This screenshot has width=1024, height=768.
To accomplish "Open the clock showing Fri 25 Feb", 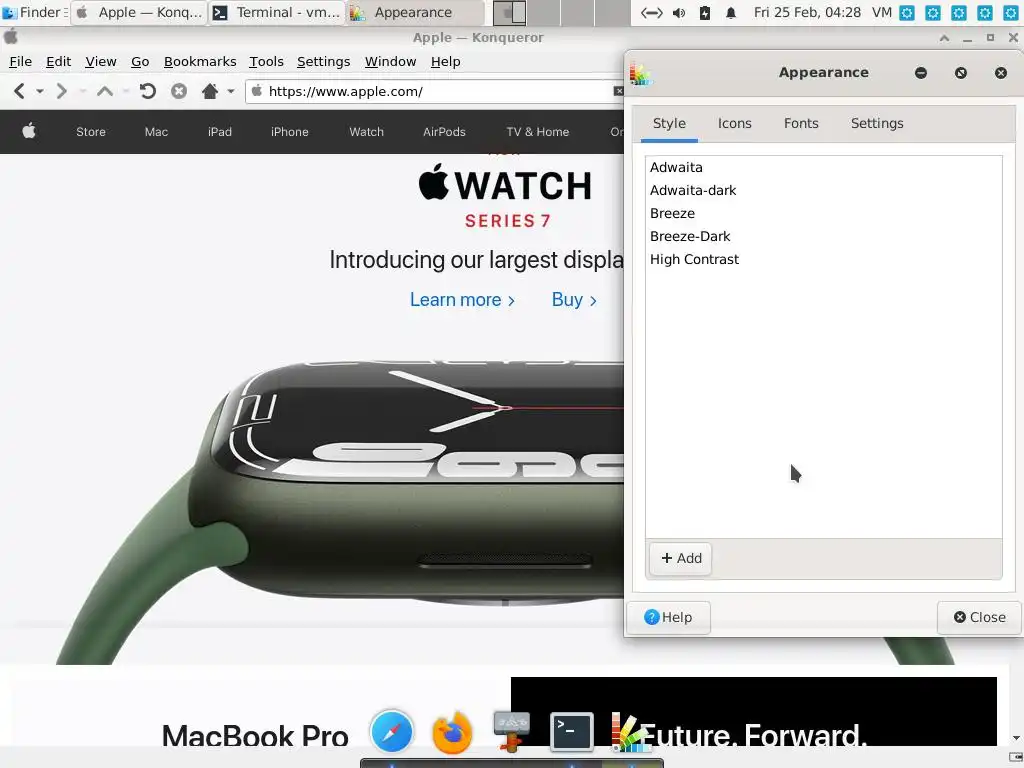I will tap(807, 12).
